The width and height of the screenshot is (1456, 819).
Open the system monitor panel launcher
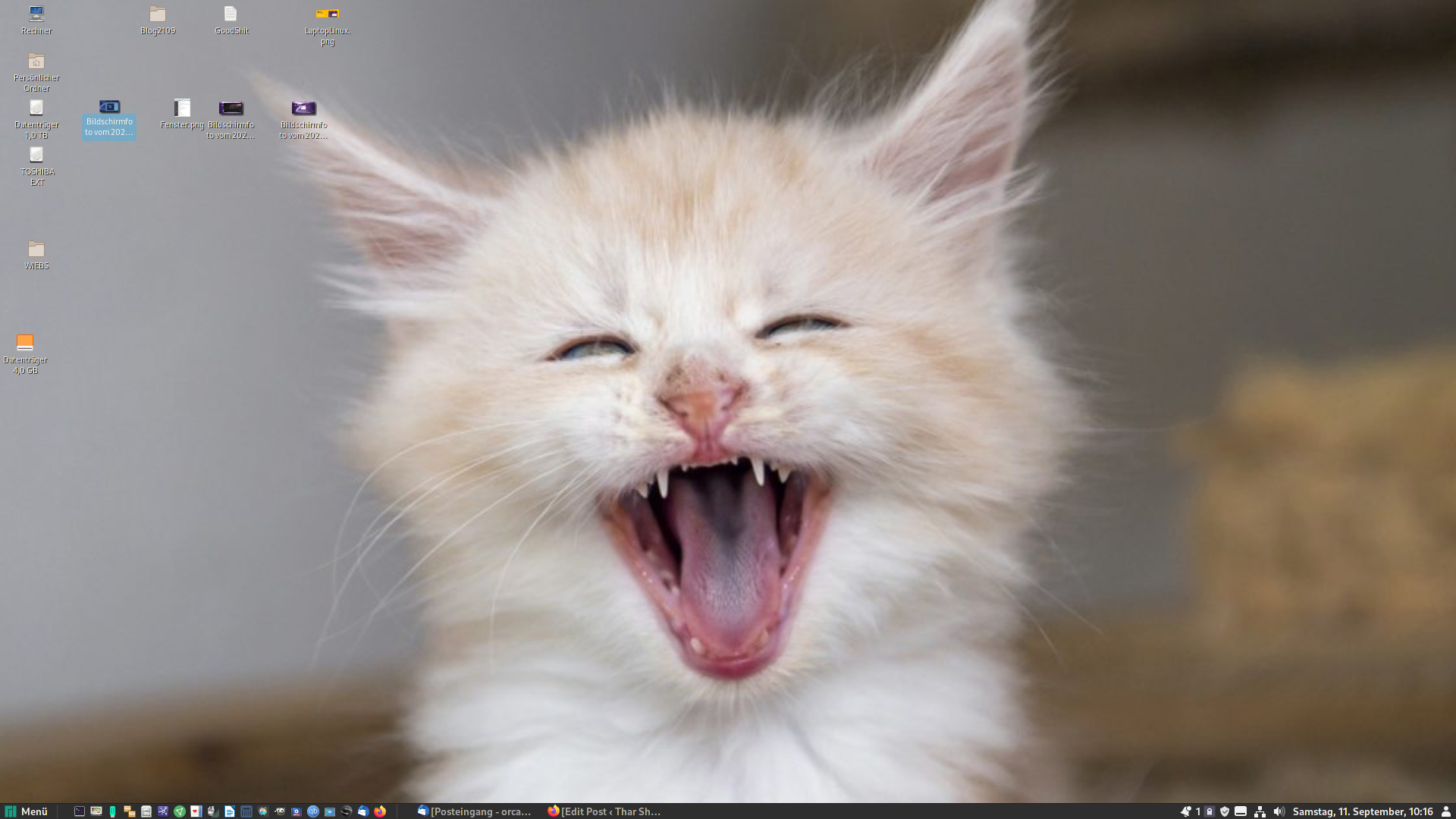point(96,811)
